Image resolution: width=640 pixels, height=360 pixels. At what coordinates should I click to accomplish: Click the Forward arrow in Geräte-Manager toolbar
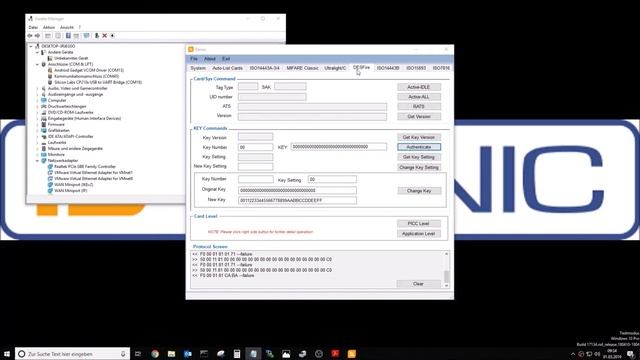(x=37, y=36)
